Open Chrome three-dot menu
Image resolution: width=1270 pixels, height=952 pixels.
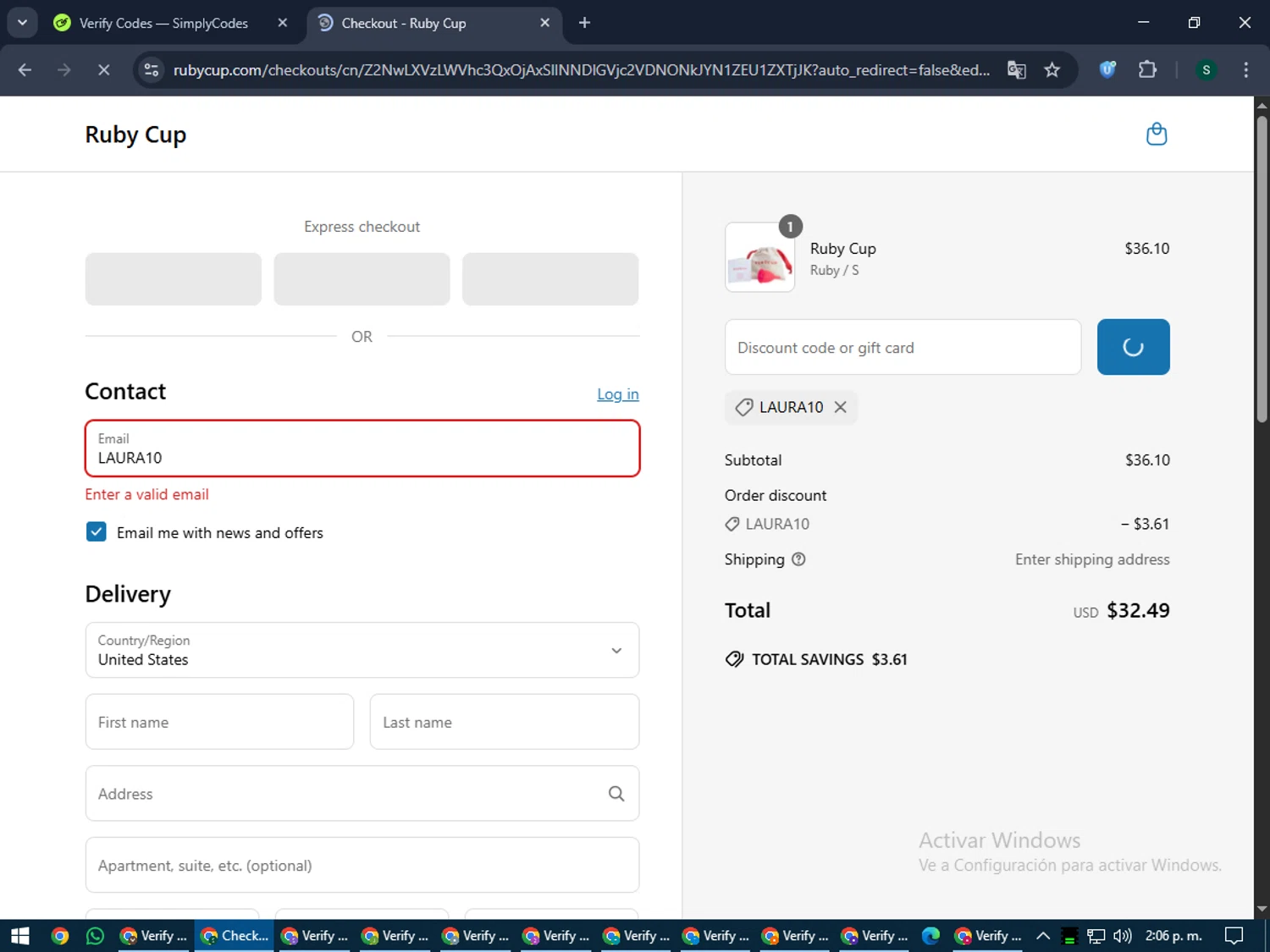tap(1245, 70)
